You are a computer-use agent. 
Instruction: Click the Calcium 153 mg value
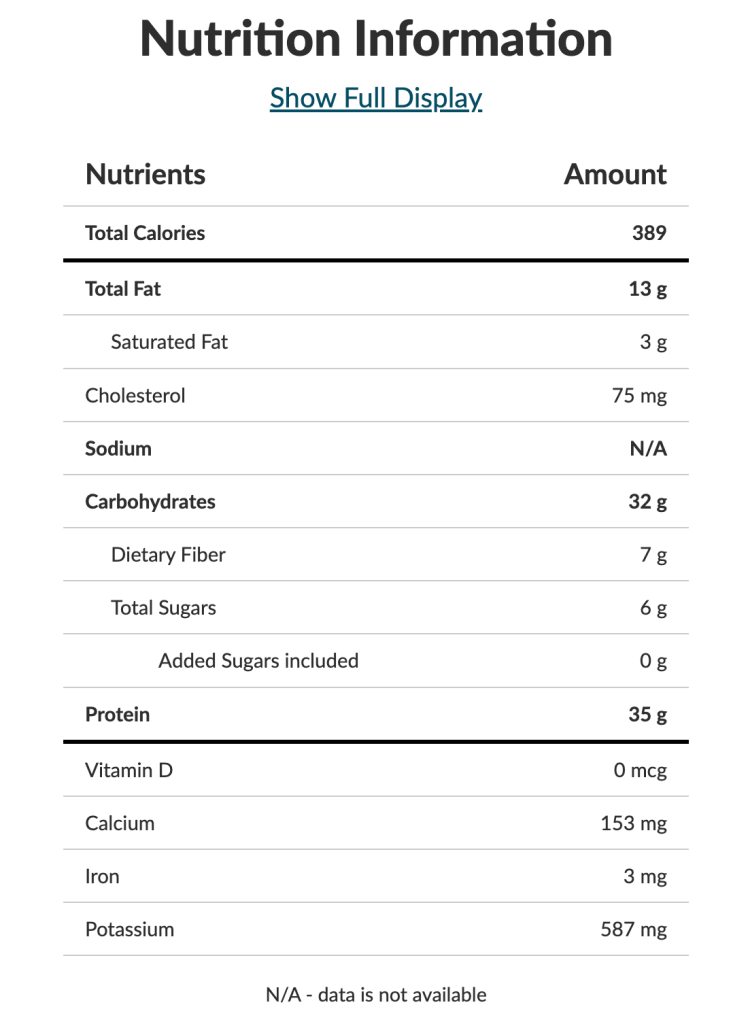(634, 824)
